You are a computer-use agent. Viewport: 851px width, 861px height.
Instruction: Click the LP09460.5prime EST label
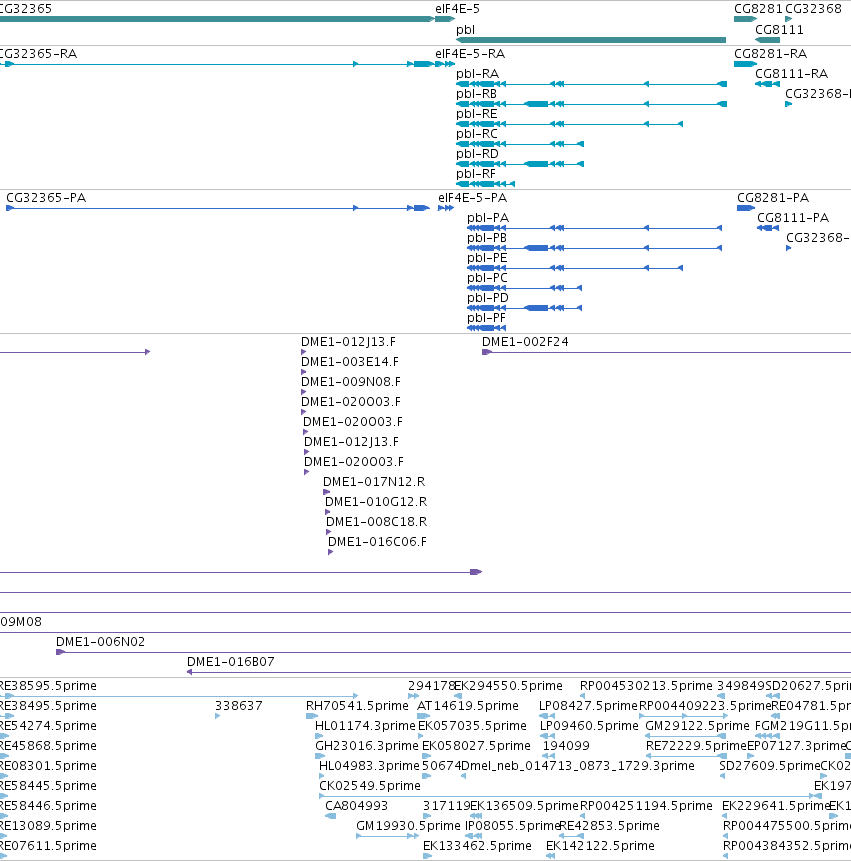pos(589,726)
